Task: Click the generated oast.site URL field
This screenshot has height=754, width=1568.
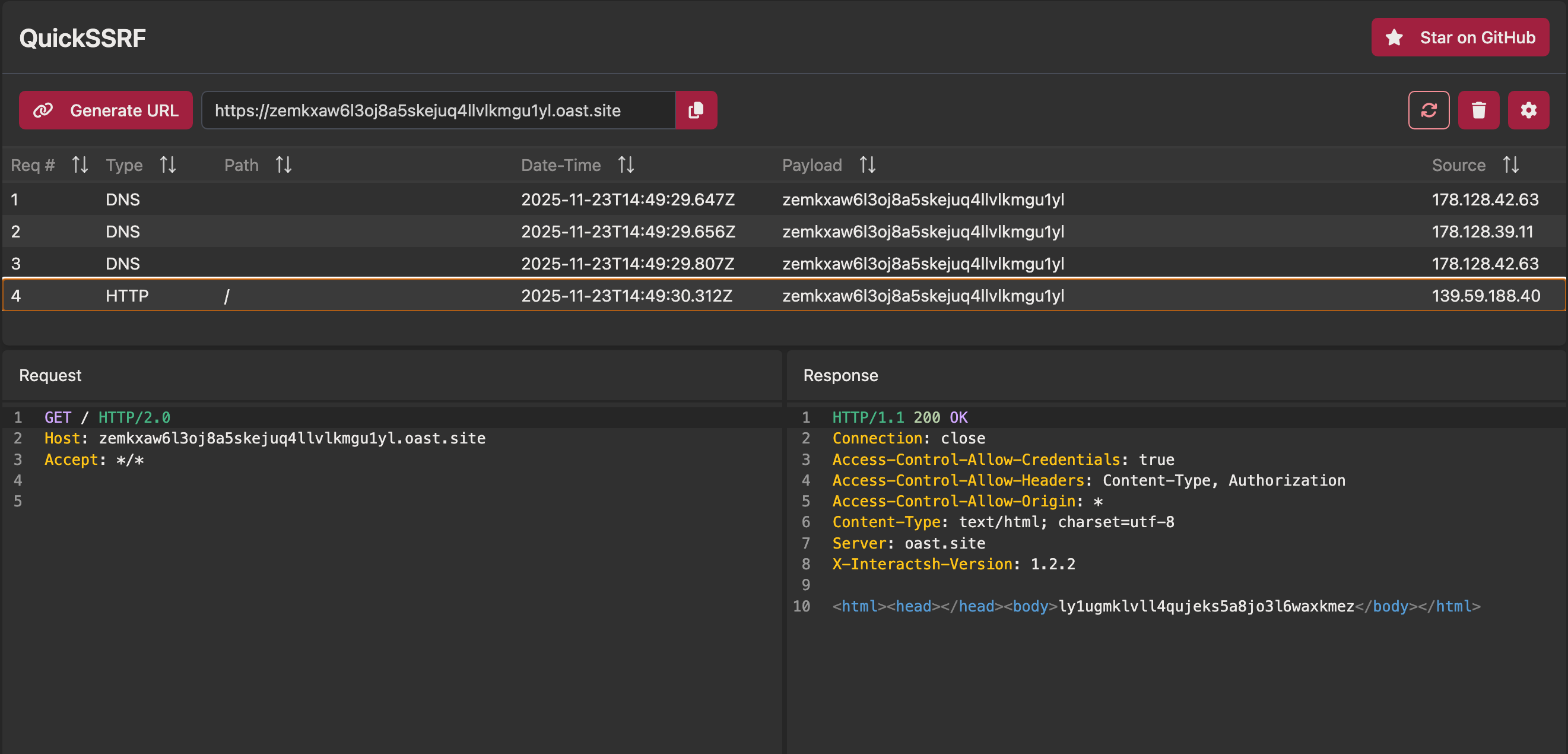Action: (x=438, y=110)
